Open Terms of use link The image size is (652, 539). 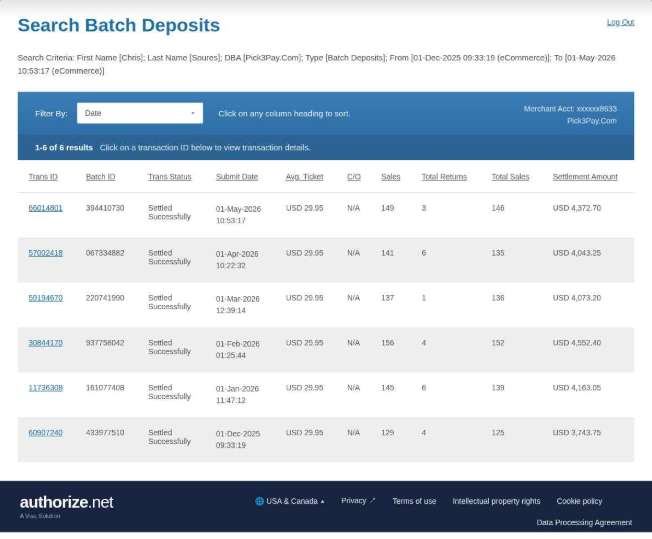tap(414, 501)
